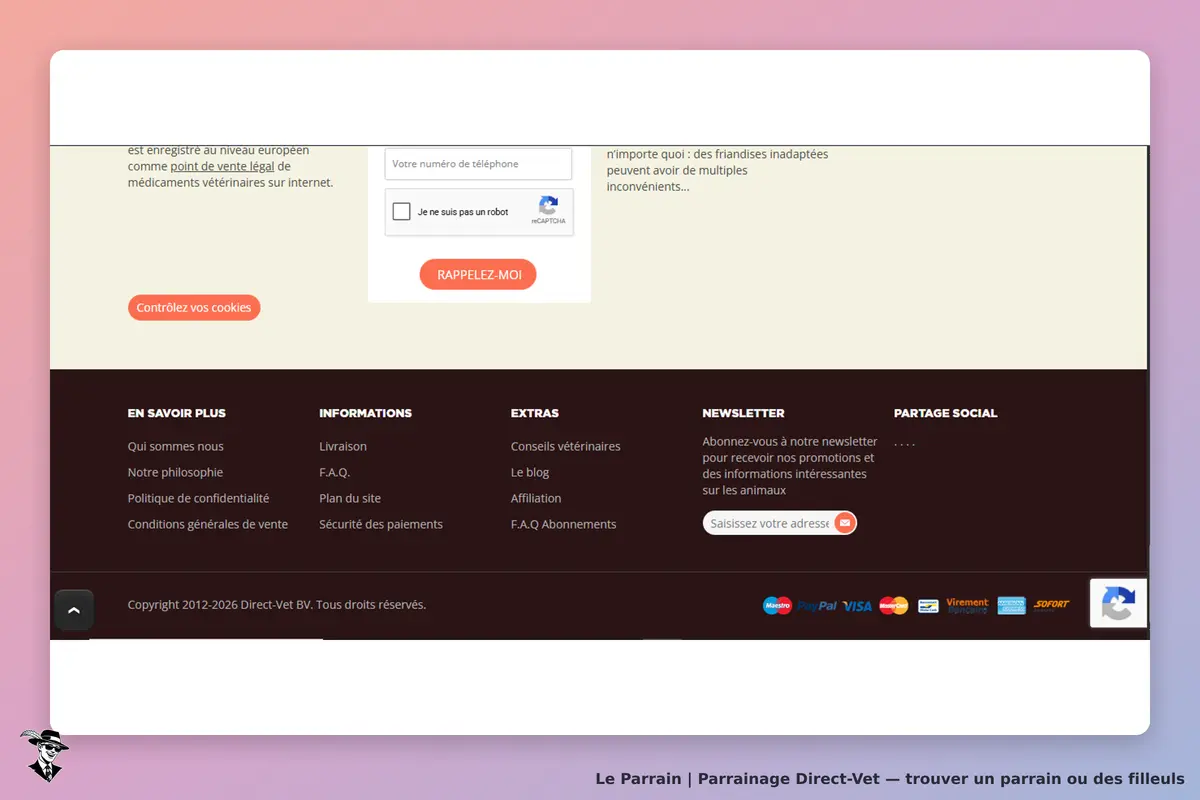Click the 'EXTRAS' footer heading
Screen dimensions: 1200x800
click(x=535, y=413)
